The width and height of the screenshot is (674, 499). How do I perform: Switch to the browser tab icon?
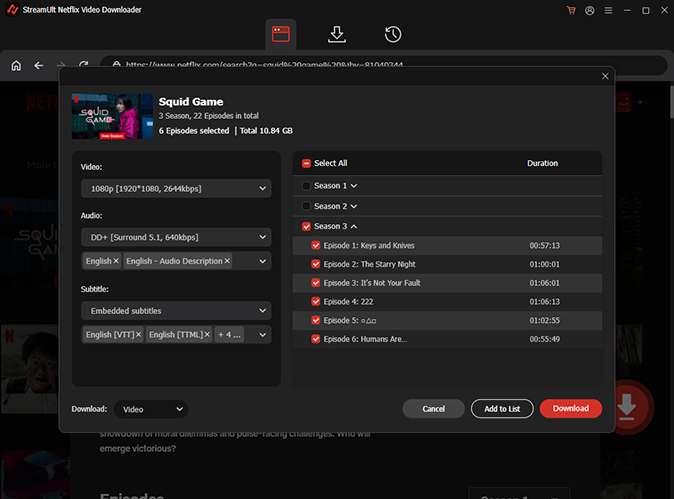coord(281,34)
